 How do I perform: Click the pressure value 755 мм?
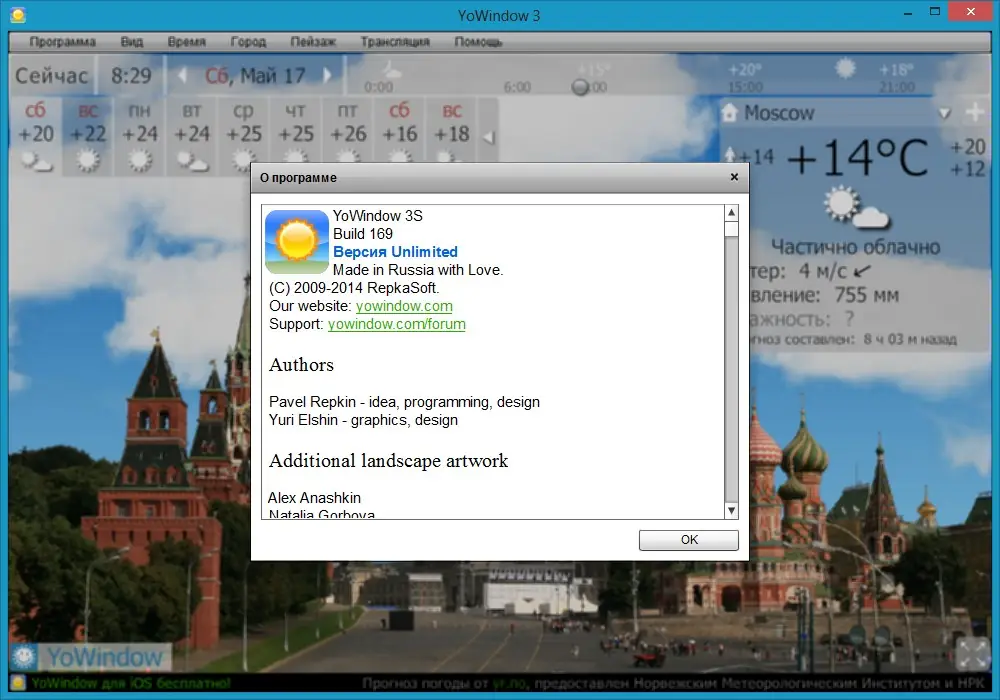point(867,295)
